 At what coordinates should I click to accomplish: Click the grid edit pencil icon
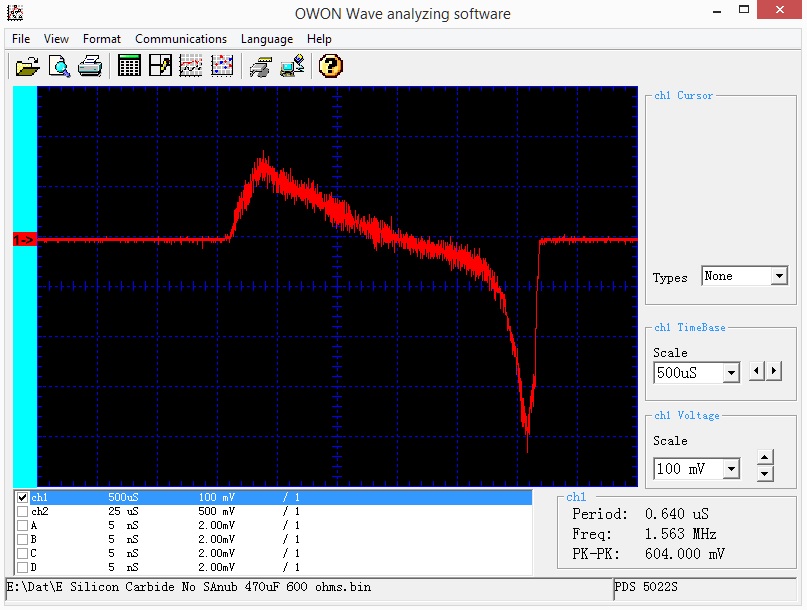click(160, 66)
